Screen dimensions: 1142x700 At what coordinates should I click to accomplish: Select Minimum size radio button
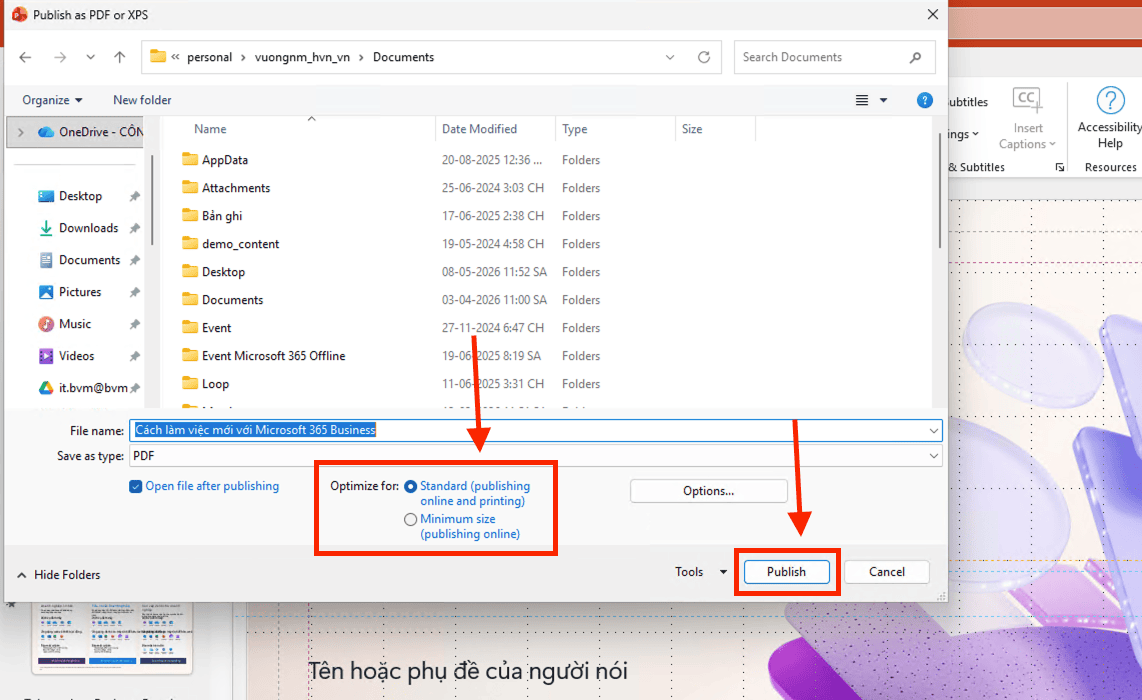pyautogui.click(x=411, y=519)
